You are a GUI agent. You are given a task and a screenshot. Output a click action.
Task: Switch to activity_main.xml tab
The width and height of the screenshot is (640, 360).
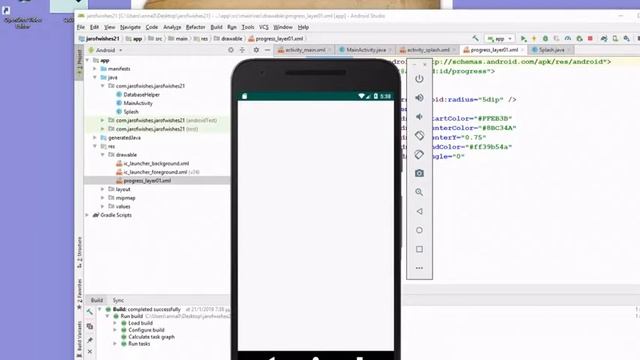click(304, 50)
